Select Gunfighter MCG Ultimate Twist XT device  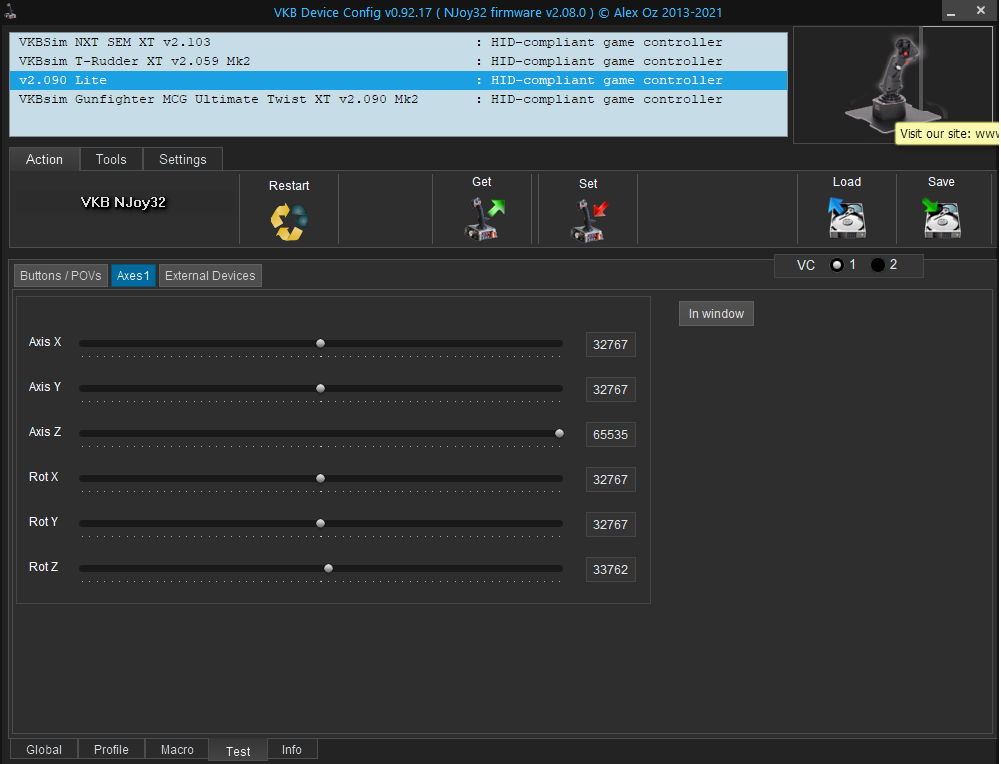pos(398,100)
